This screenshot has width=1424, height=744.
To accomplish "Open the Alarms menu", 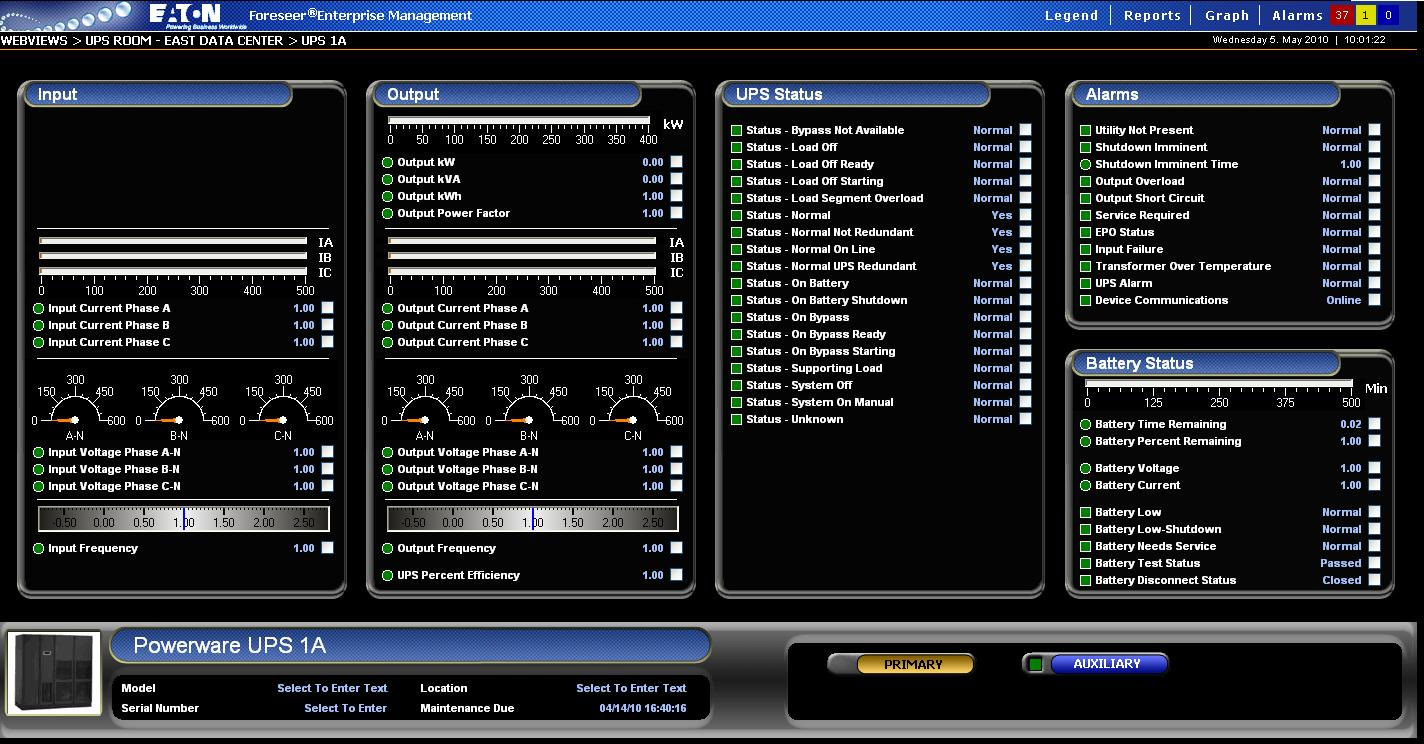I will 1297,15.
